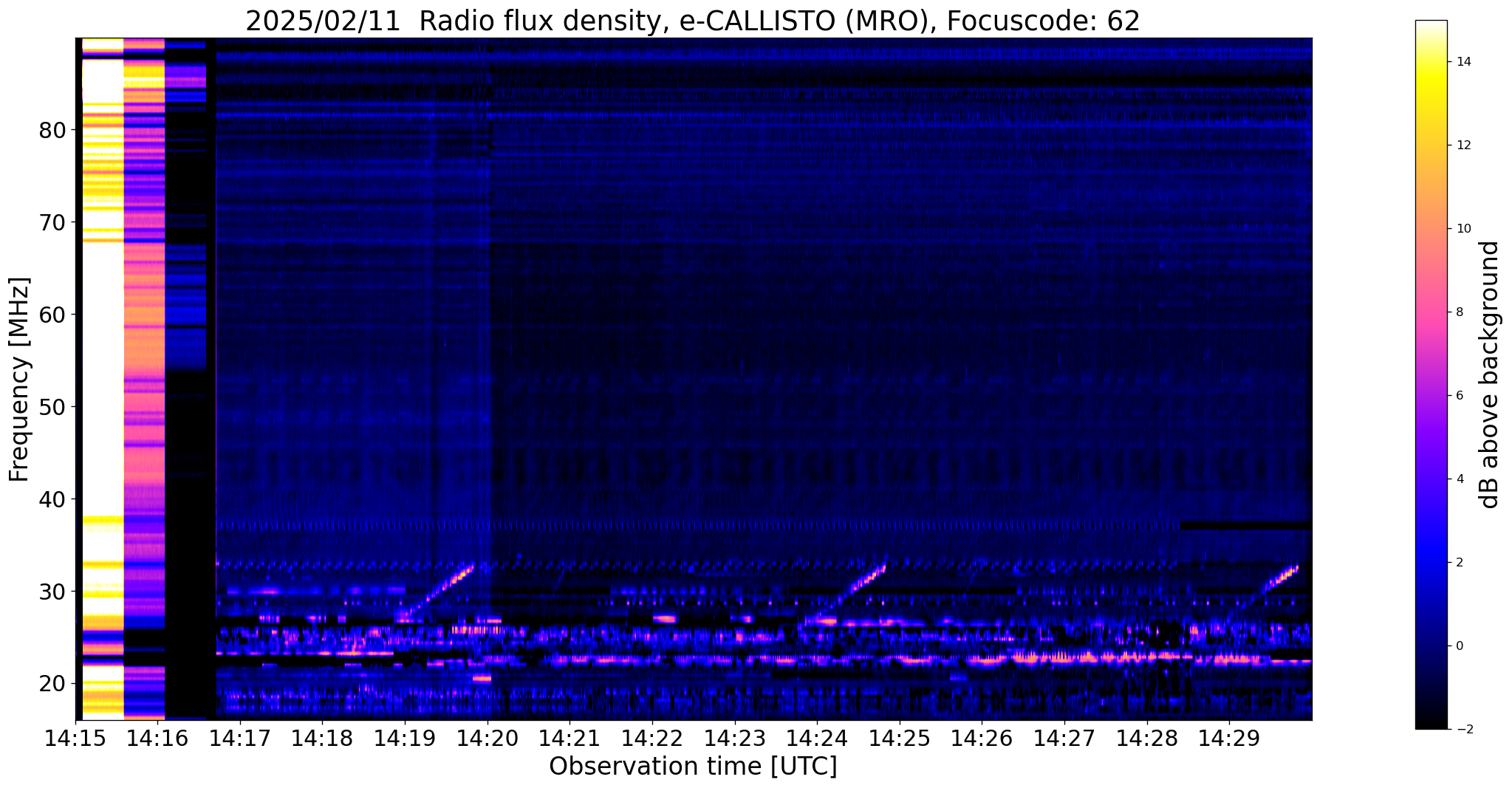Click the 70 MHz frequency tick label
This screenshot has height=788, width=1512.
click(52, 222)
